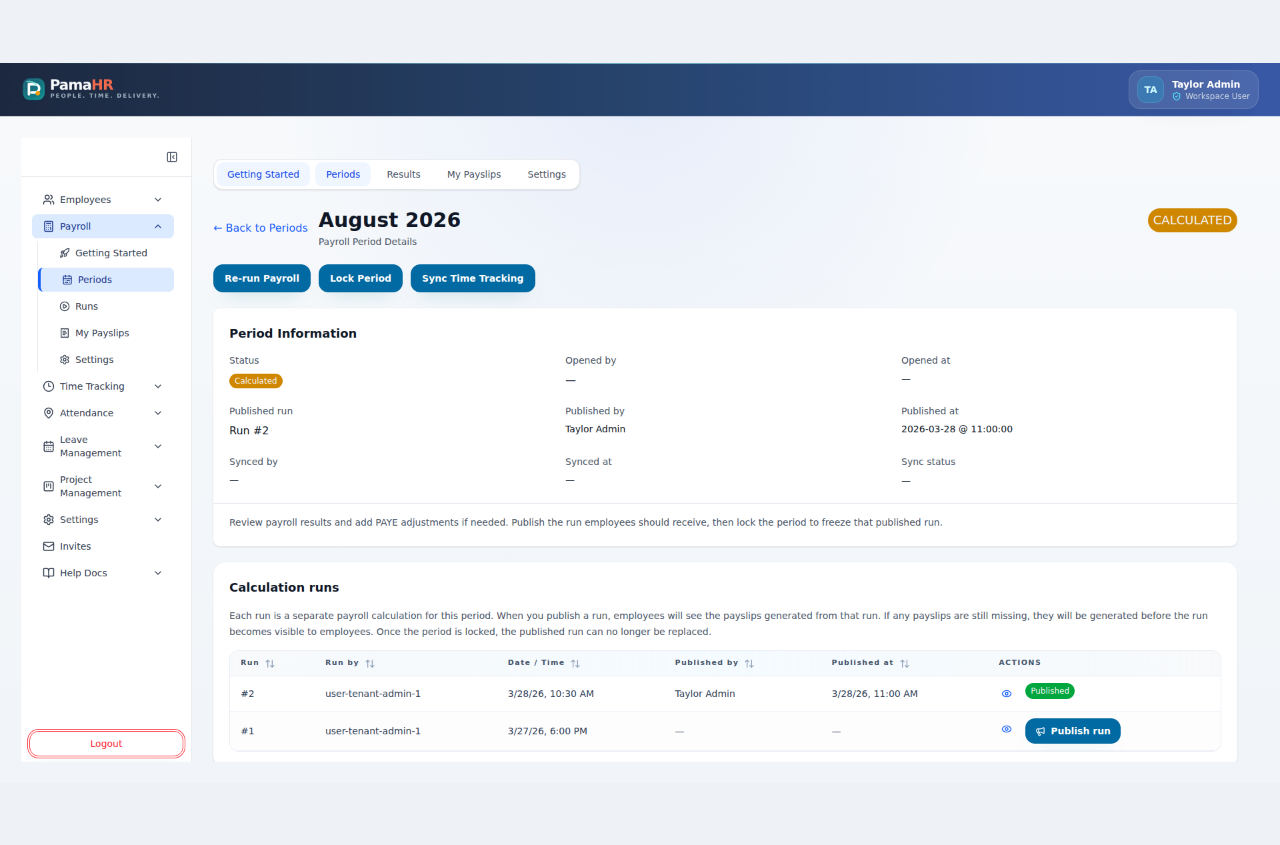This screenshot has height=845, width=1280.
Task: Click the TA avatar badge
Action: (1151, 90)
